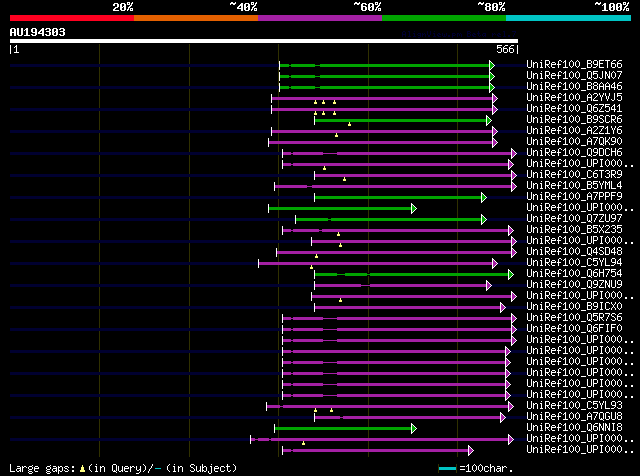Image resolution: width=640 pixels, height=476 pixels.
Task: Select the UniRef100_B5YML4 label
Action: pos(574,185)
